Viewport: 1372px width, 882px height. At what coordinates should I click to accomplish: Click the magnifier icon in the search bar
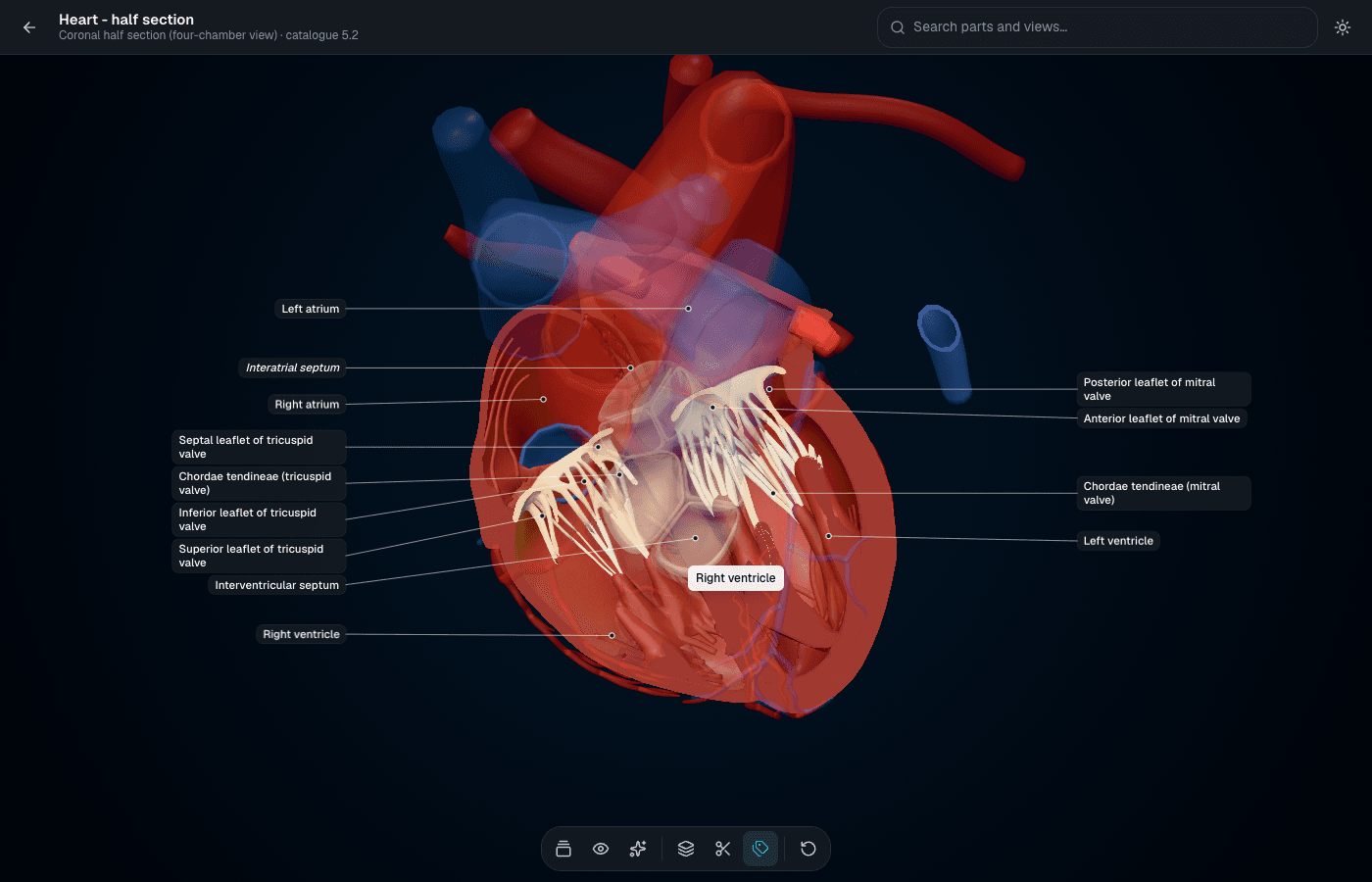tap(897, 27)
